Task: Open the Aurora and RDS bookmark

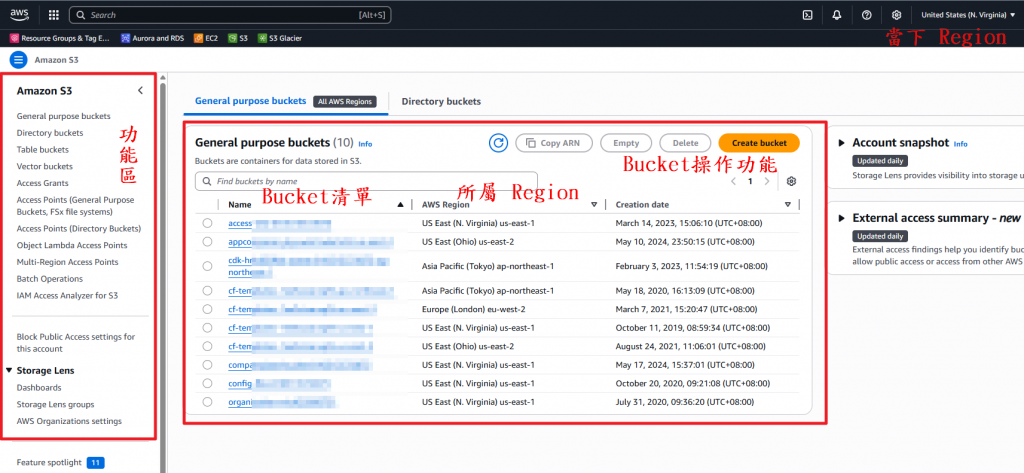Action: tap(153, 38)
